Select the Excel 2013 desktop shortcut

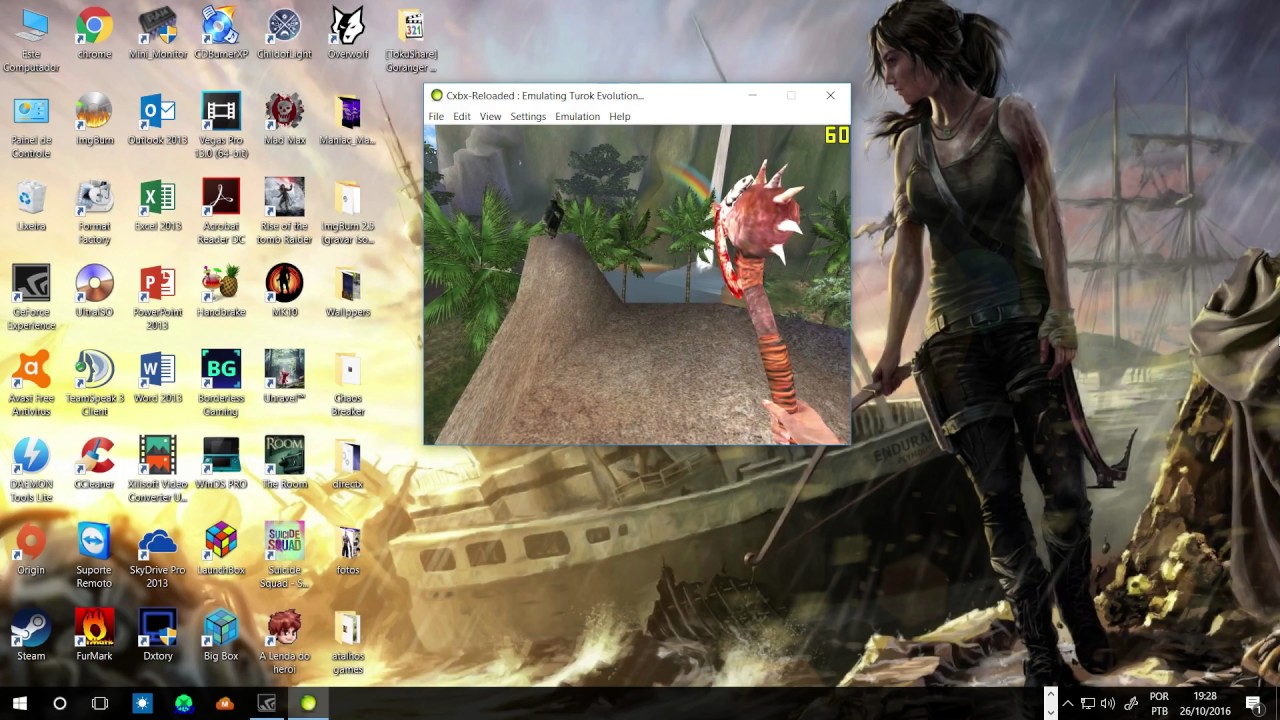pyautogui.click(x=158, y=206)
